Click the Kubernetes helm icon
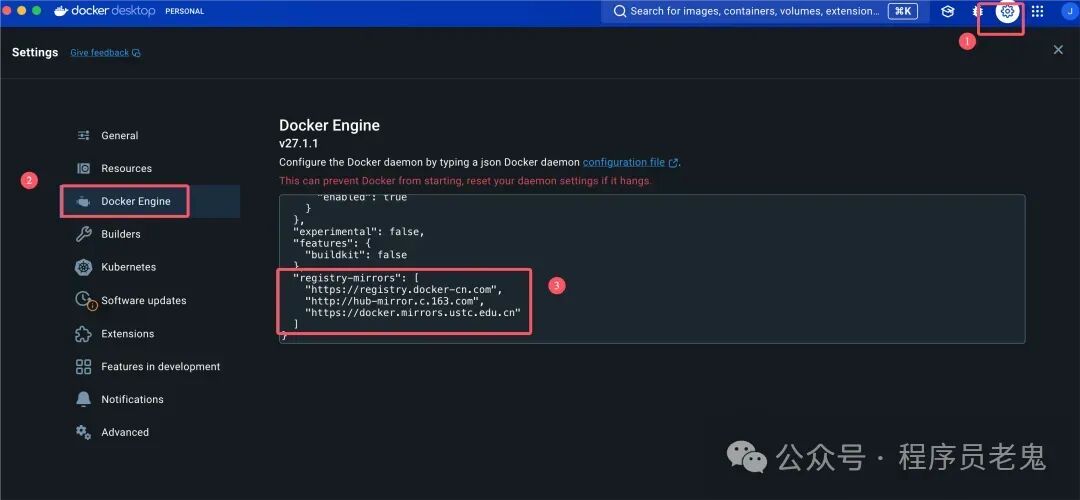1080x500 pixels. click(x=83, y=267)
